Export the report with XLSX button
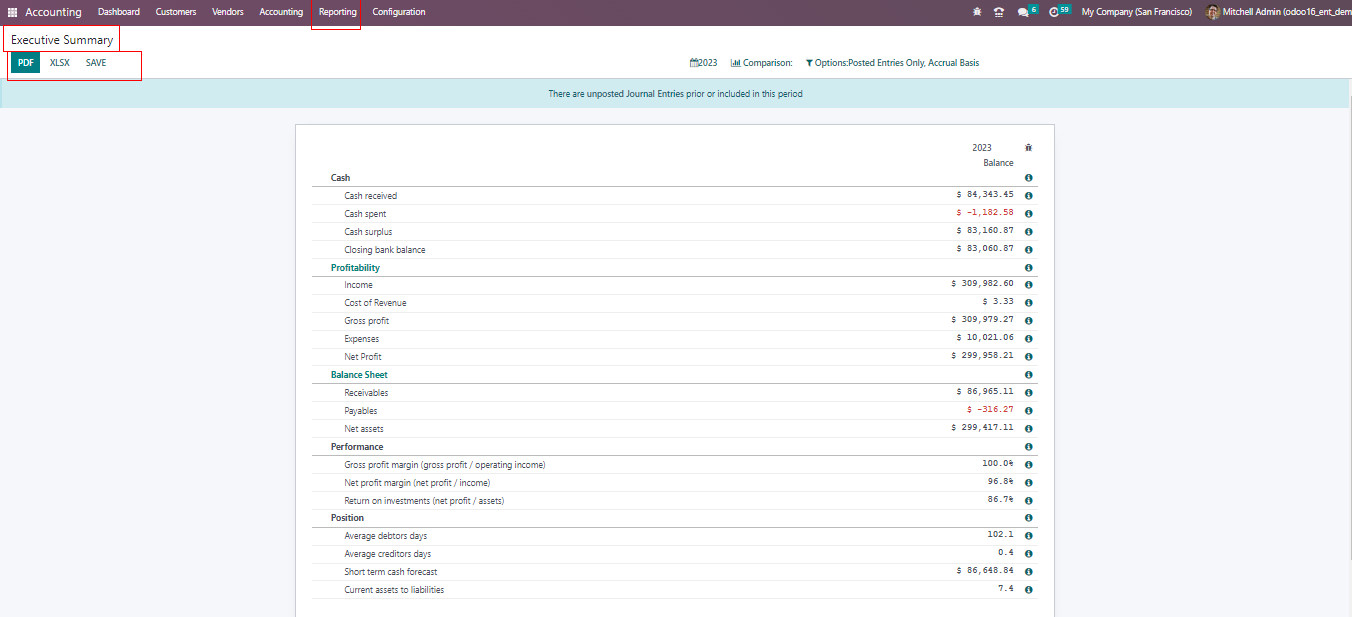Image resolution: width=1352 pixels, height=617 pixels. coord(60,63)
